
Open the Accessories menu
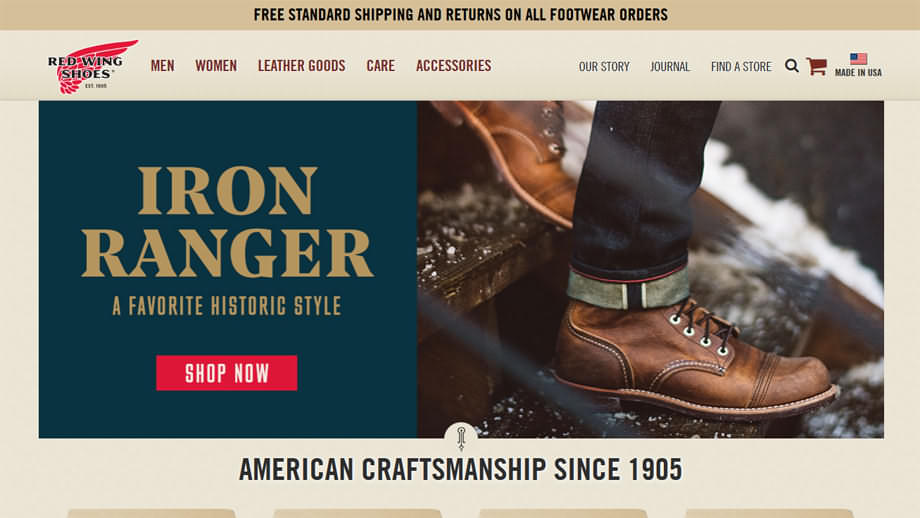pos(454,66)
